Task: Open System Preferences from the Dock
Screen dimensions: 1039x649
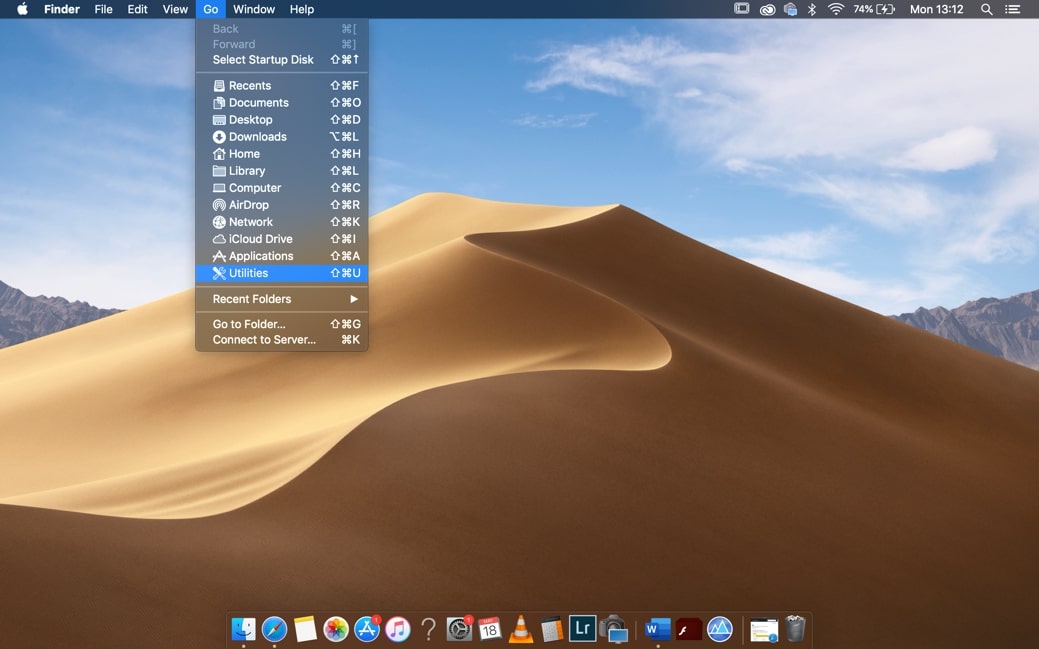Action: 458,628
